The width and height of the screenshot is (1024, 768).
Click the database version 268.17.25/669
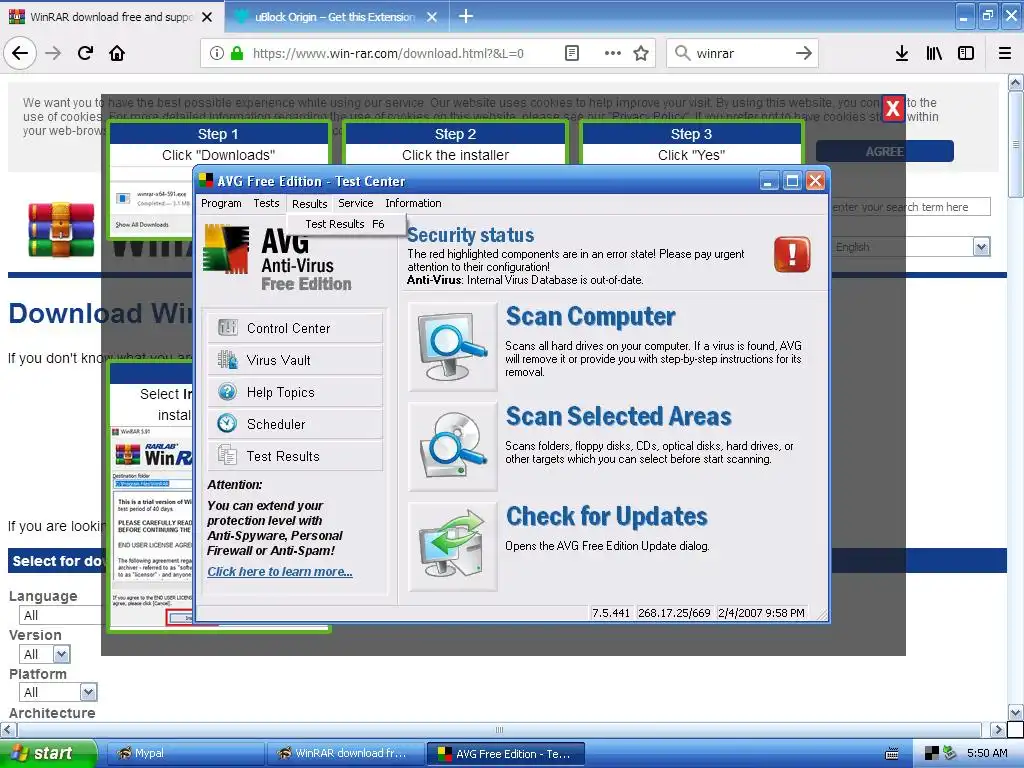[x=674, y=613]
